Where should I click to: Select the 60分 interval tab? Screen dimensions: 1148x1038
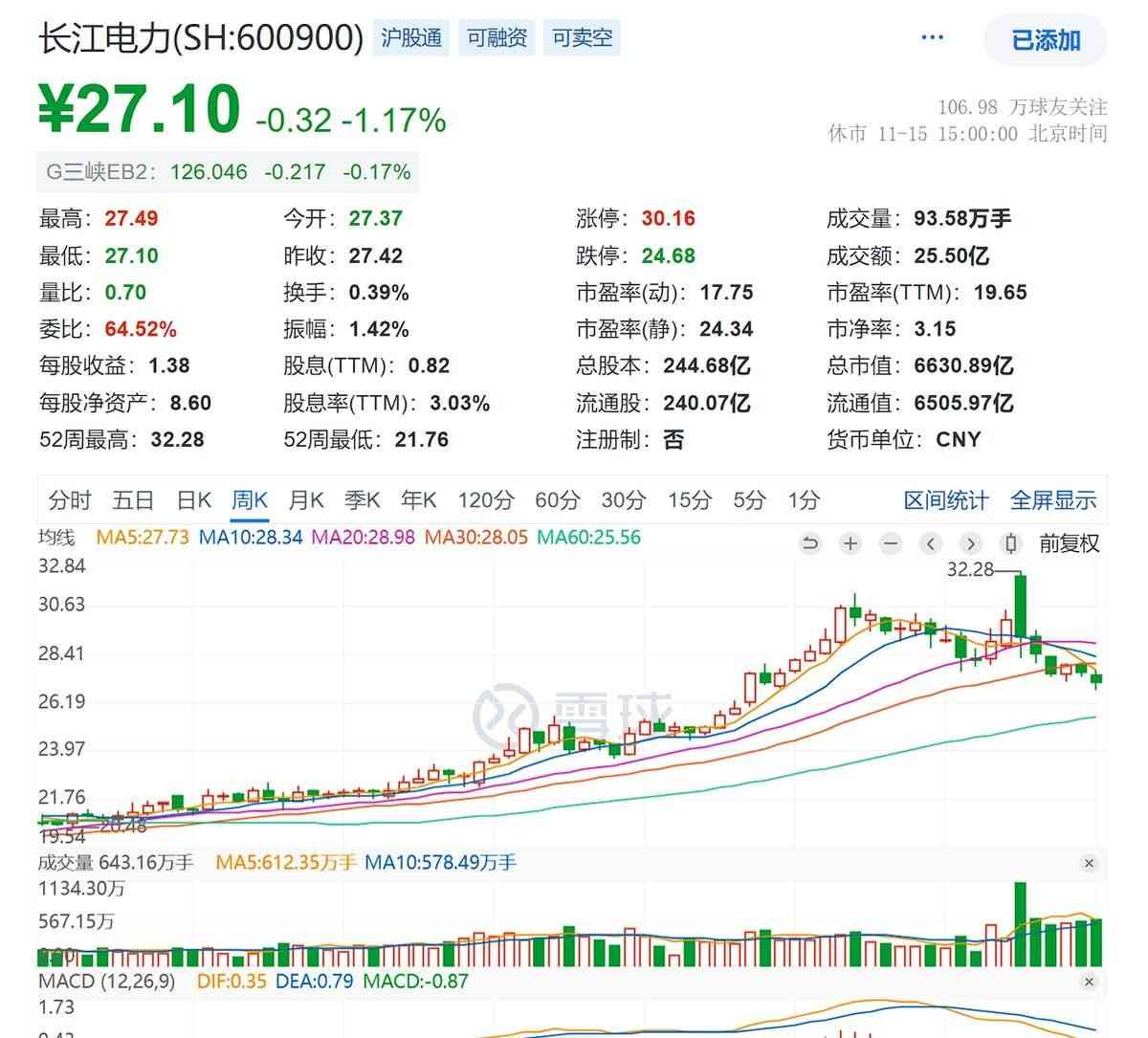coord(557,500)
